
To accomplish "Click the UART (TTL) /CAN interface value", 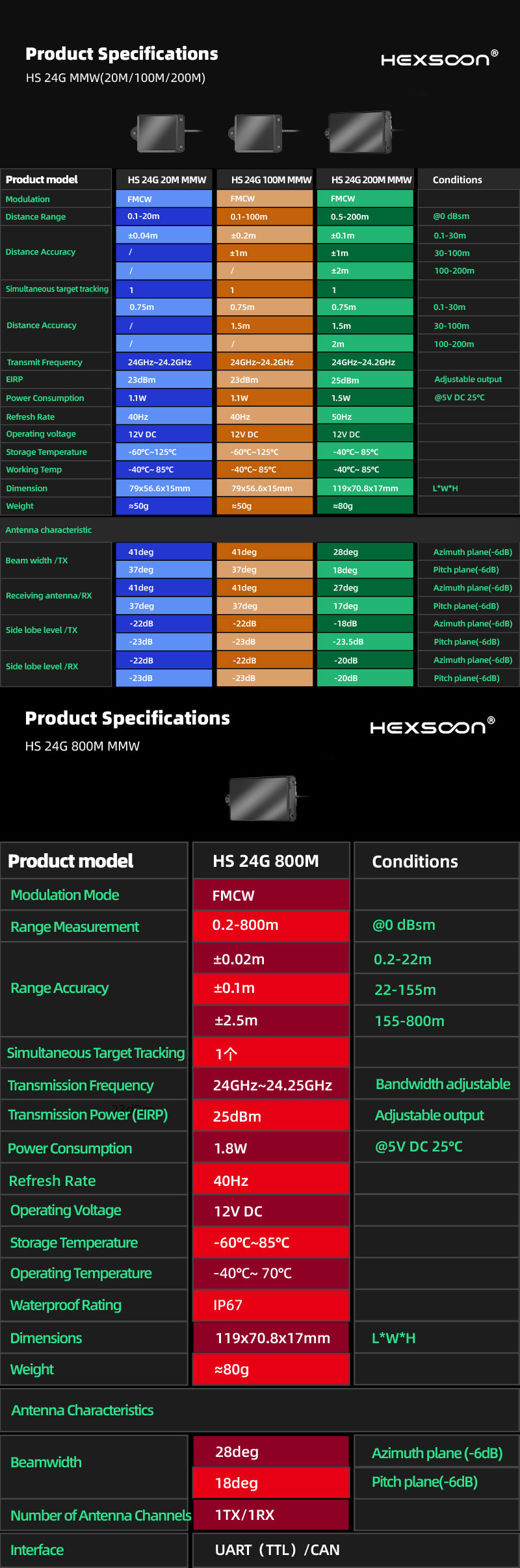I will [x=277, y=1550].
